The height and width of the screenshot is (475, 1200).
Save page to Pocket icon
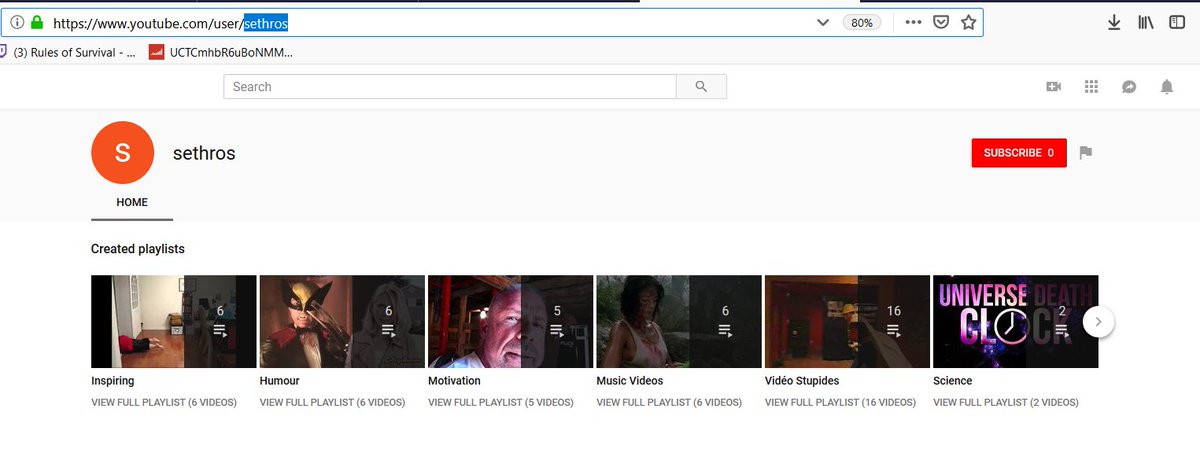coord(941,22)
